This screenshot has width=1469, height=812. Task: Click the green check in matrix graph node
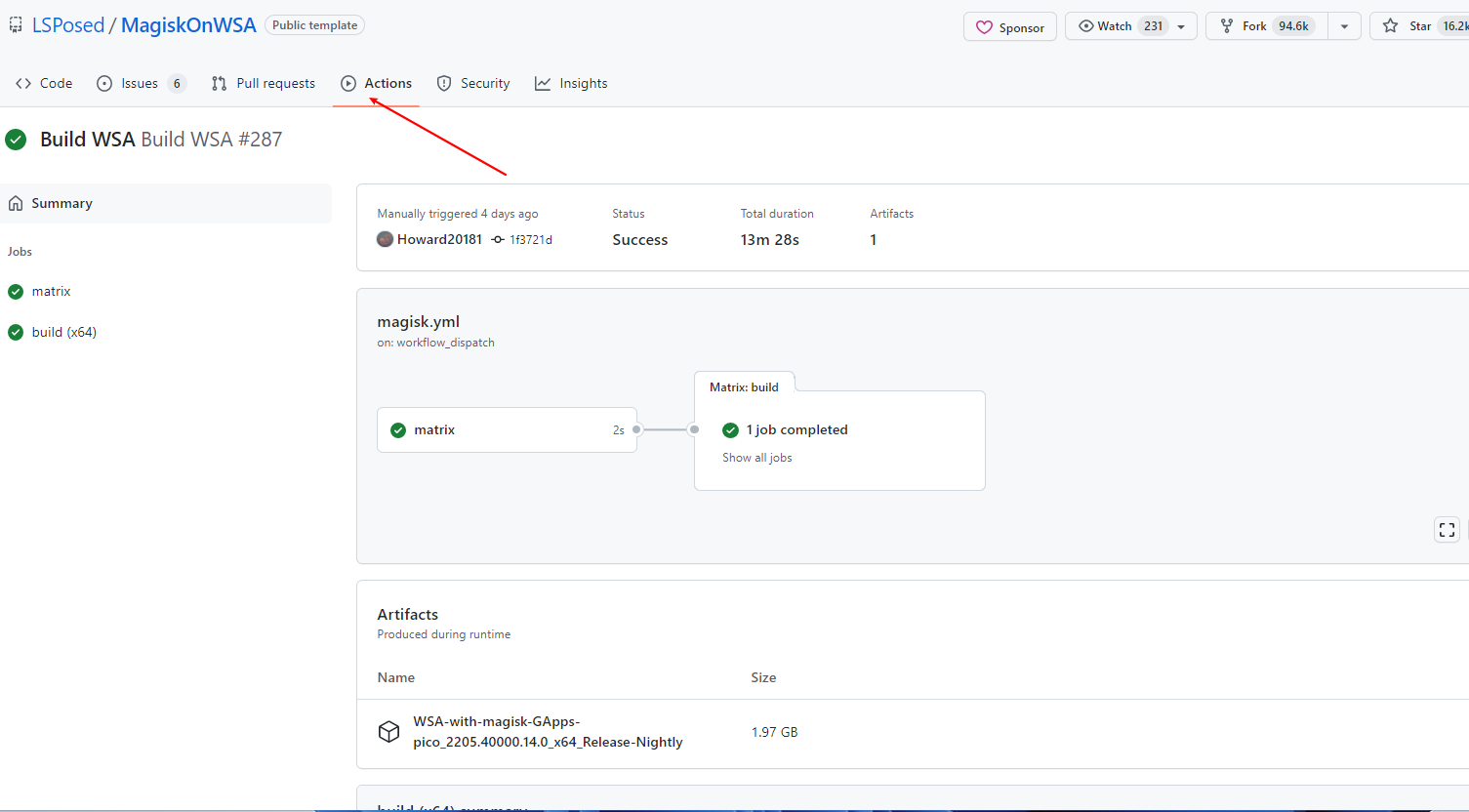pyautogui.click(x=398, y=430)
